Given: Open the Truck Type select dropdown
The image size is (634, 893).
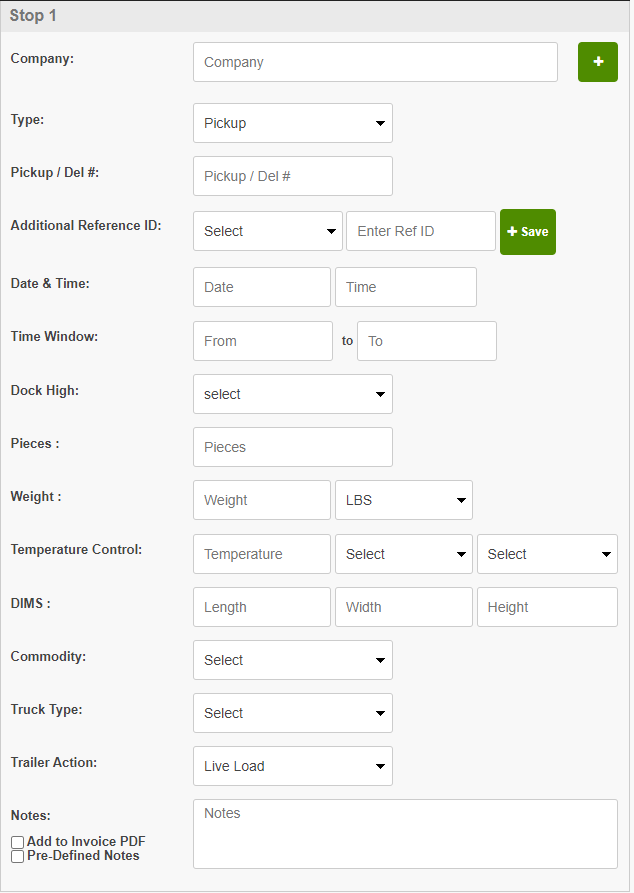Looking at the screenshot, I should pos(292,713).
